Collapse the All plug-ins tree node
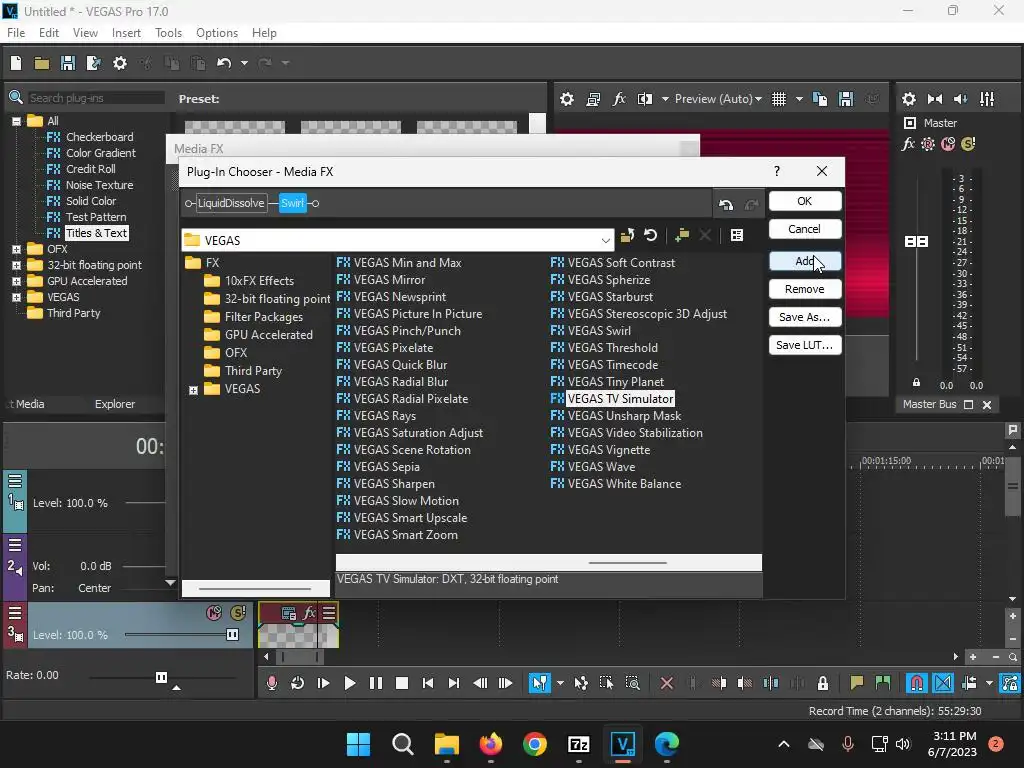Viewport: 1024px width, 768px height. point(16,121)
